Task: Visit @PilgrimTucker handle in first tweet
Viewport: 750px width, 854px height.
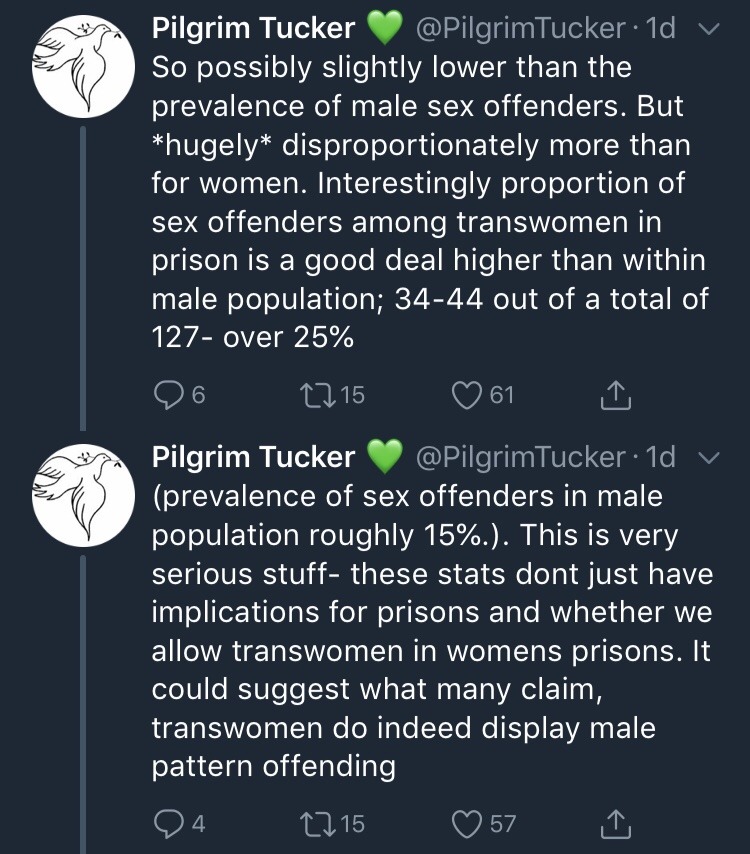Action: [x=518, y=30]
